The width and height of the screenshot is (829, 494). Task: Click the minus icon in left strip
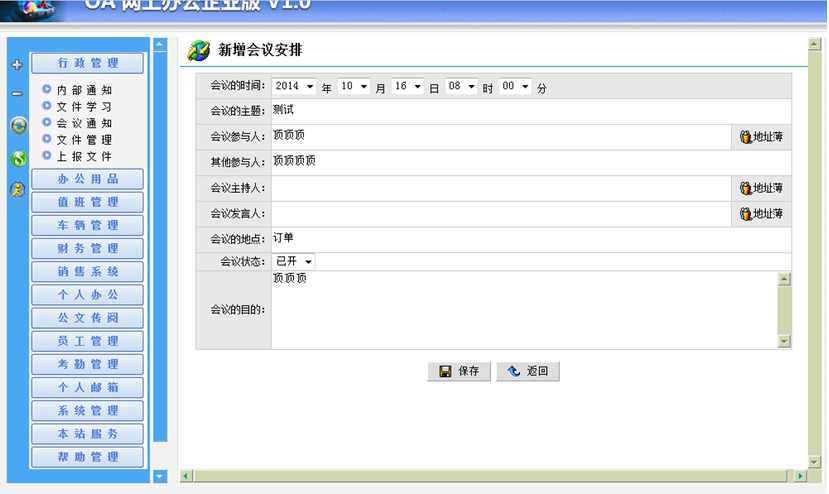point(16,94)
